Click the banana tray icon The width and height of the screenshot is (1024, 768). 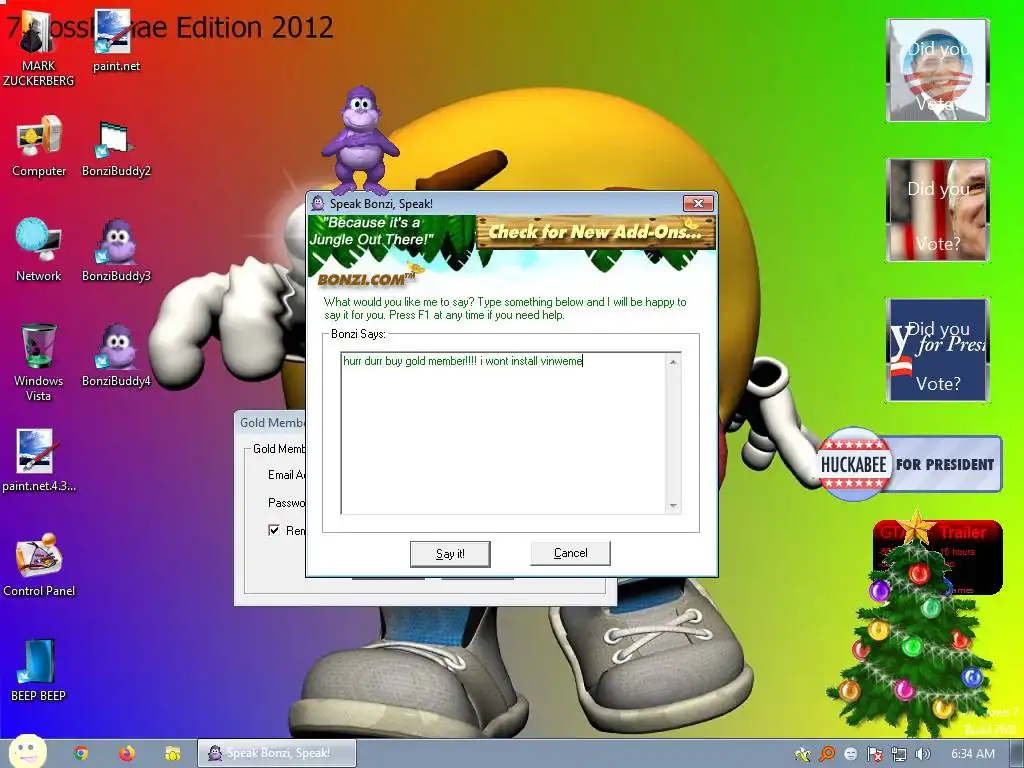coord(803,754)
